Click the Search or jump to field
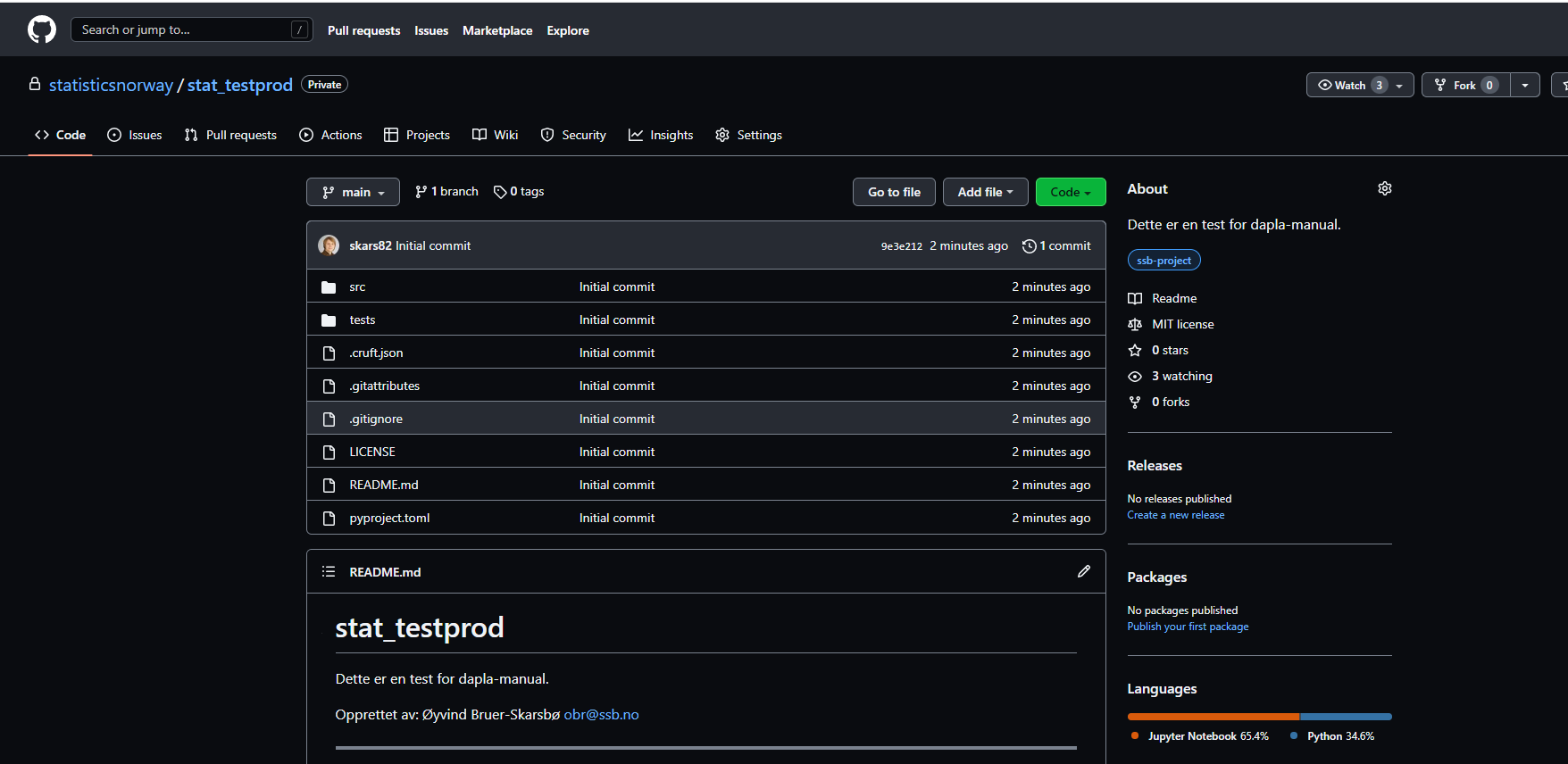Screen dimensions: 1568x764 tap(192, 29)
